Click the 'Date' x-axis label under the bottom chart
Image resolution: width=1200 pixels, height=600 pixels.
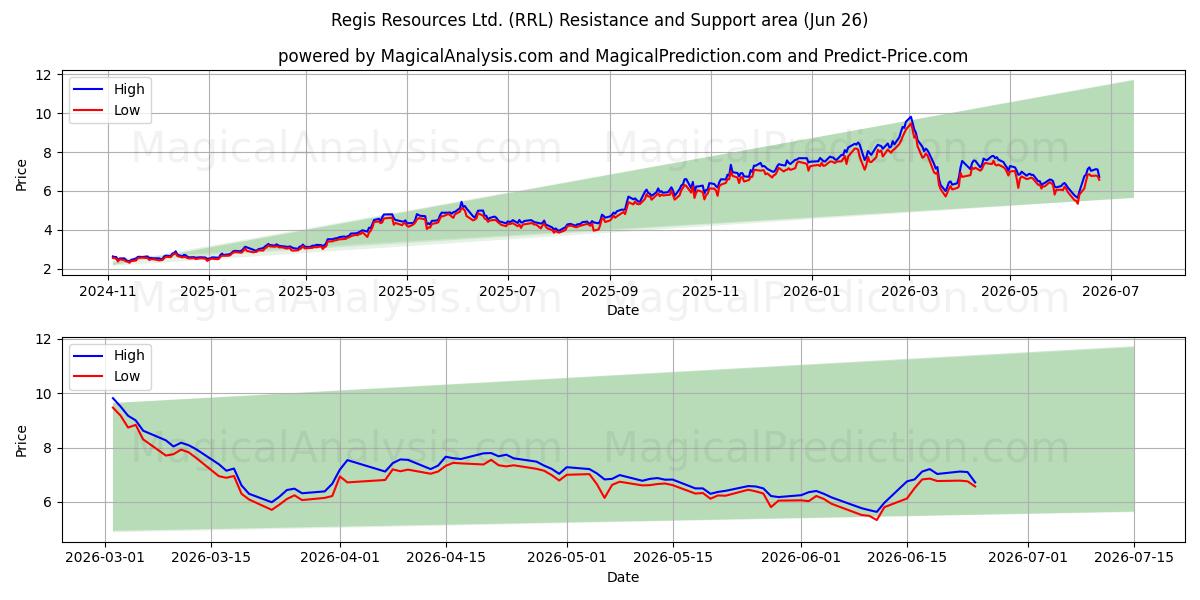(623, 577)
